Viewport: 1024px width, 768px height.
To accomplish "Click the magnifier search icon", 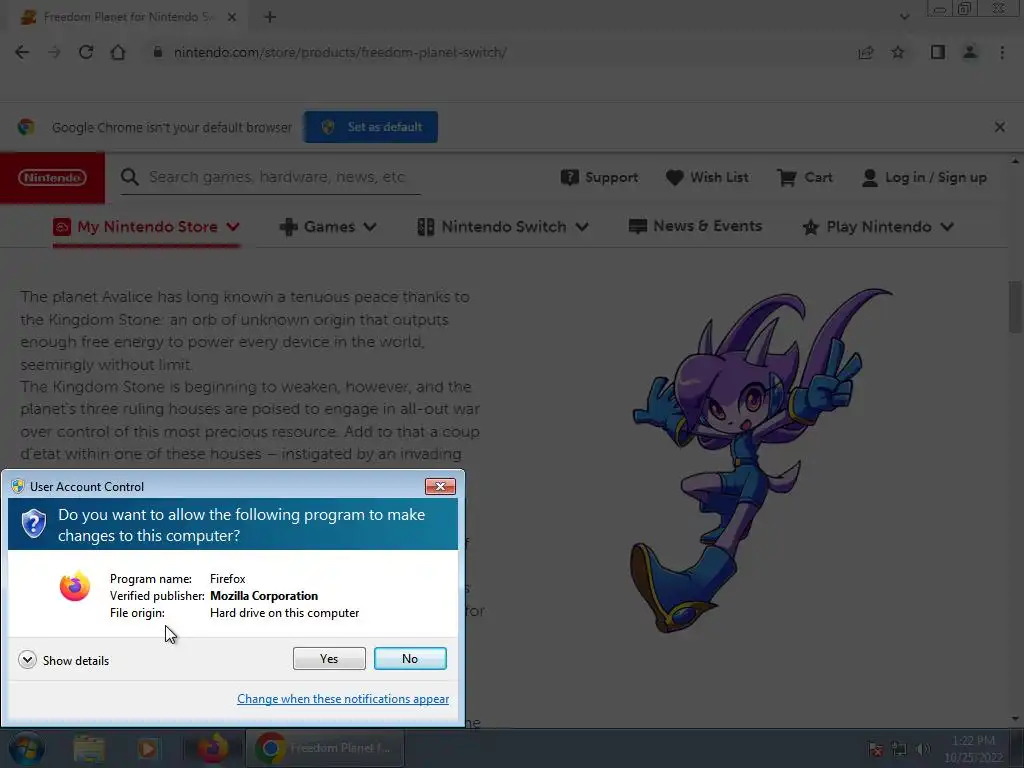I will tap(130, 177).
